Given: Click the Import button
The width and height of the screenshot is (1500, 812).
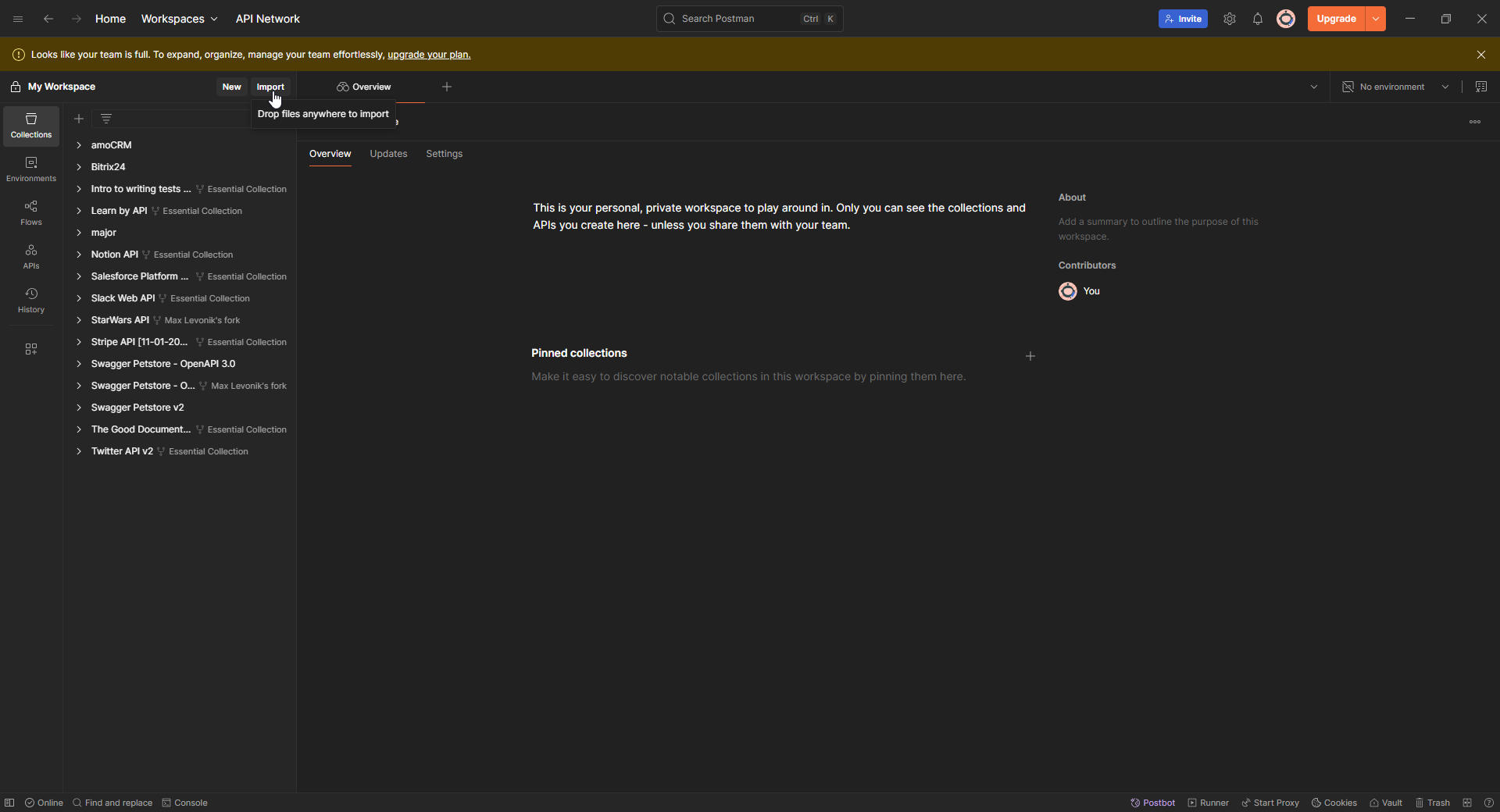Looking at the screenshot, I should point(270,87).
